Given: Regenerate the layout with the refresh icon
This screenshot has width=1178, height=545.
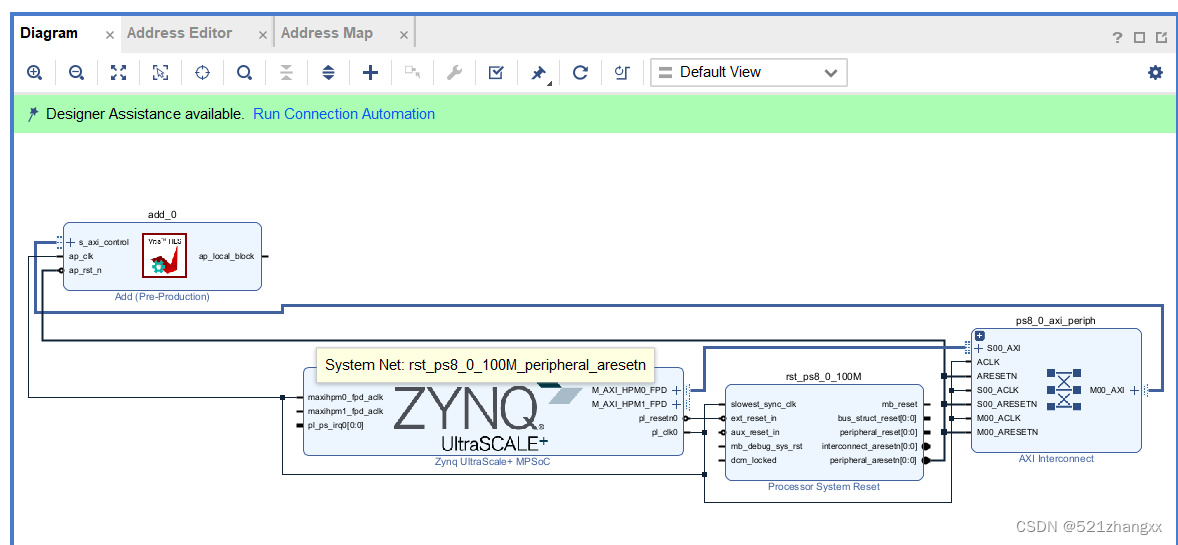Looking at the screenshot, I should coord(580,73).
